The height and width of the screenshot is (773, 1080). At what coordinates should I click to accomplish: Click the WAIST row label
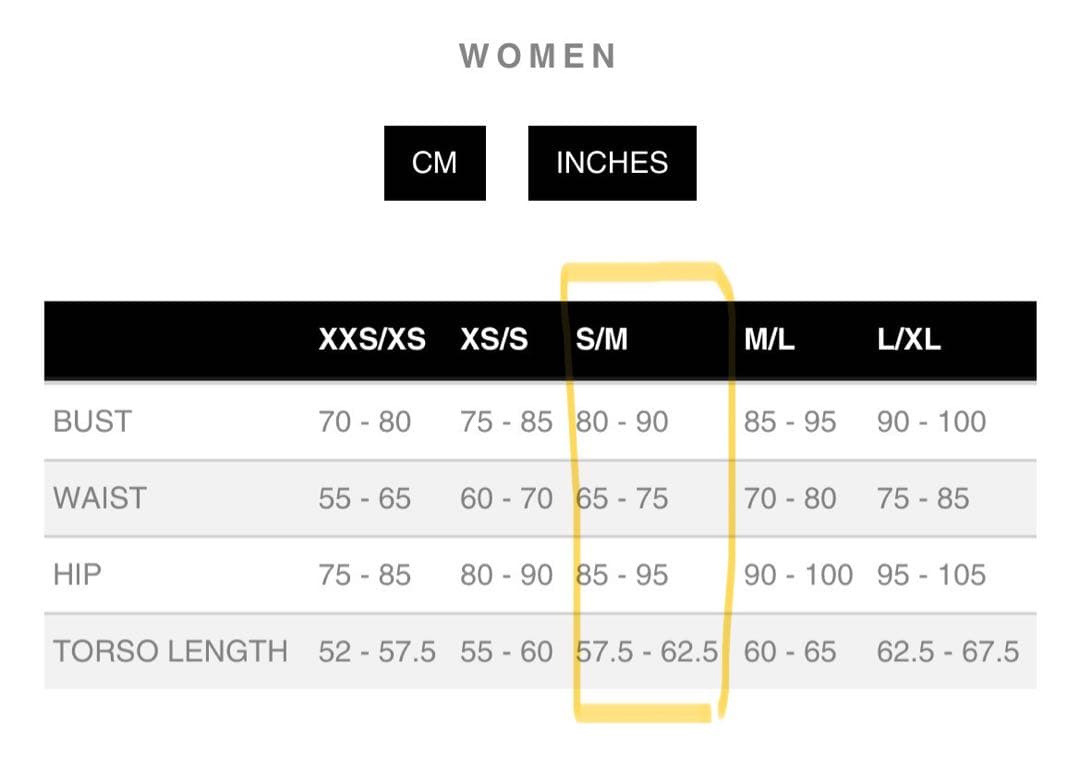click(x=100, y=498)
